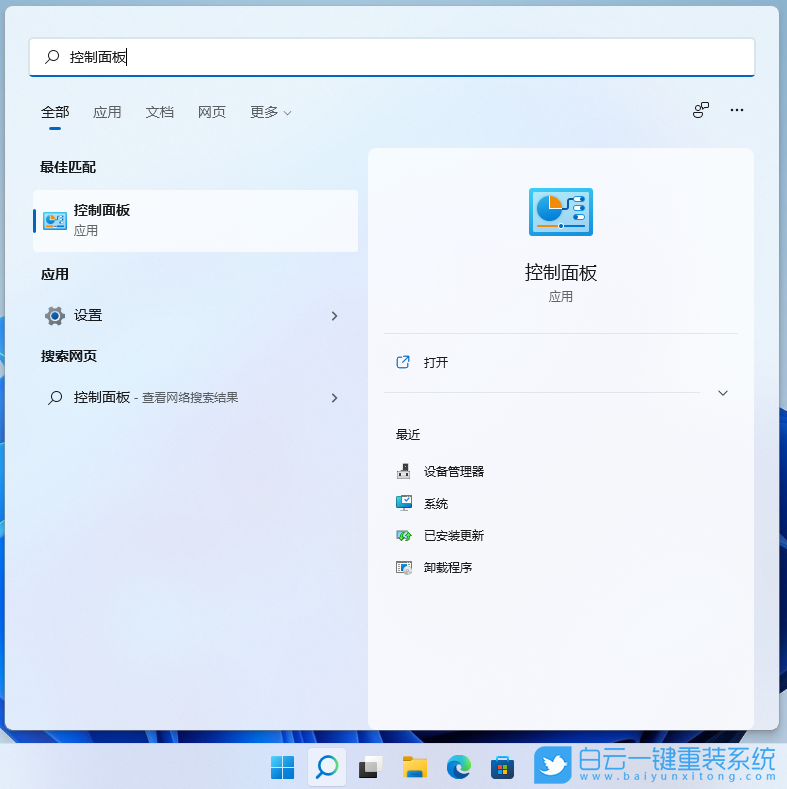Open Windows Start button on taskbar

coord(282,767)
